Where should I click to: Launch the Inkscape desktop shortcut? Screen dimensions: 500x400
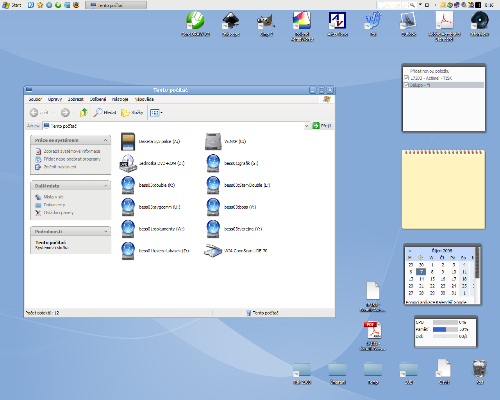pos(231,21)
